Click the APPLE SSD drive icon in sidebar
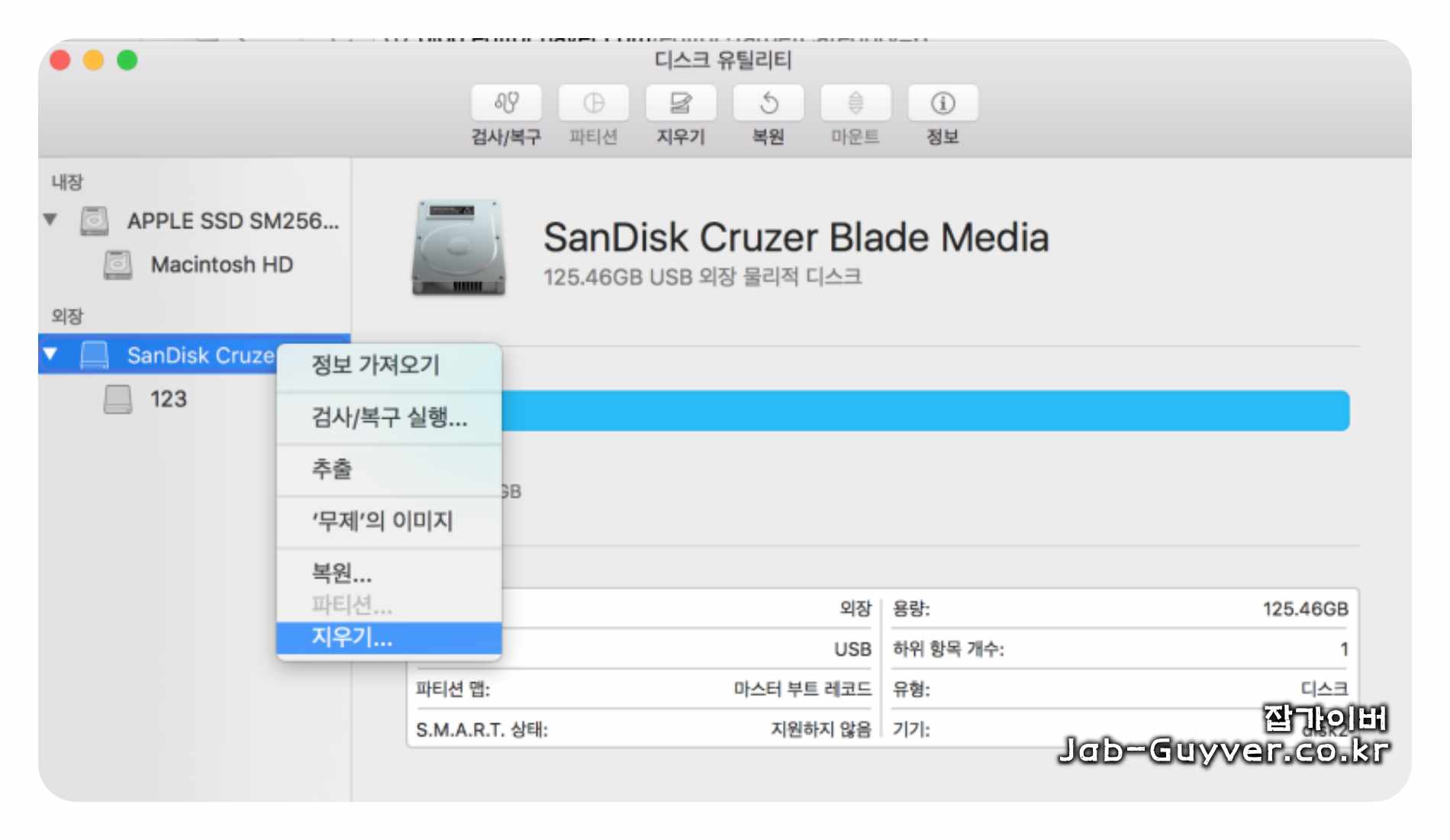This screenshot has height=840, width=1450. click(x=95, y=220)
